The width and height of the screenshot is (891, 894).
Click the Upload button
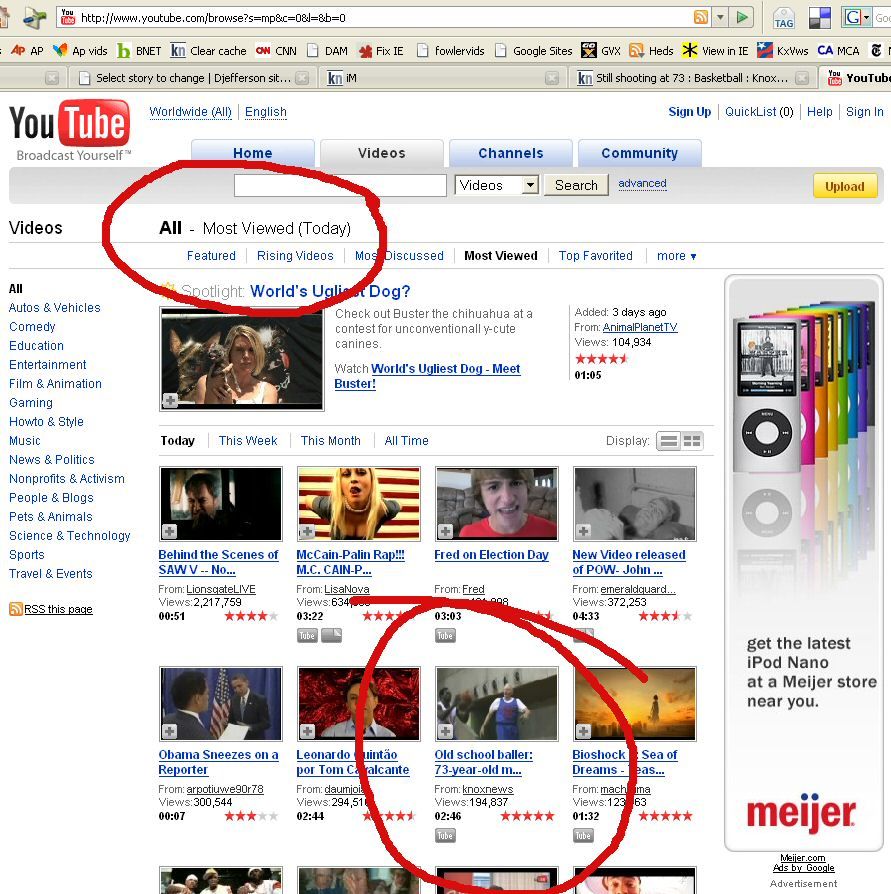coord(845,186)
